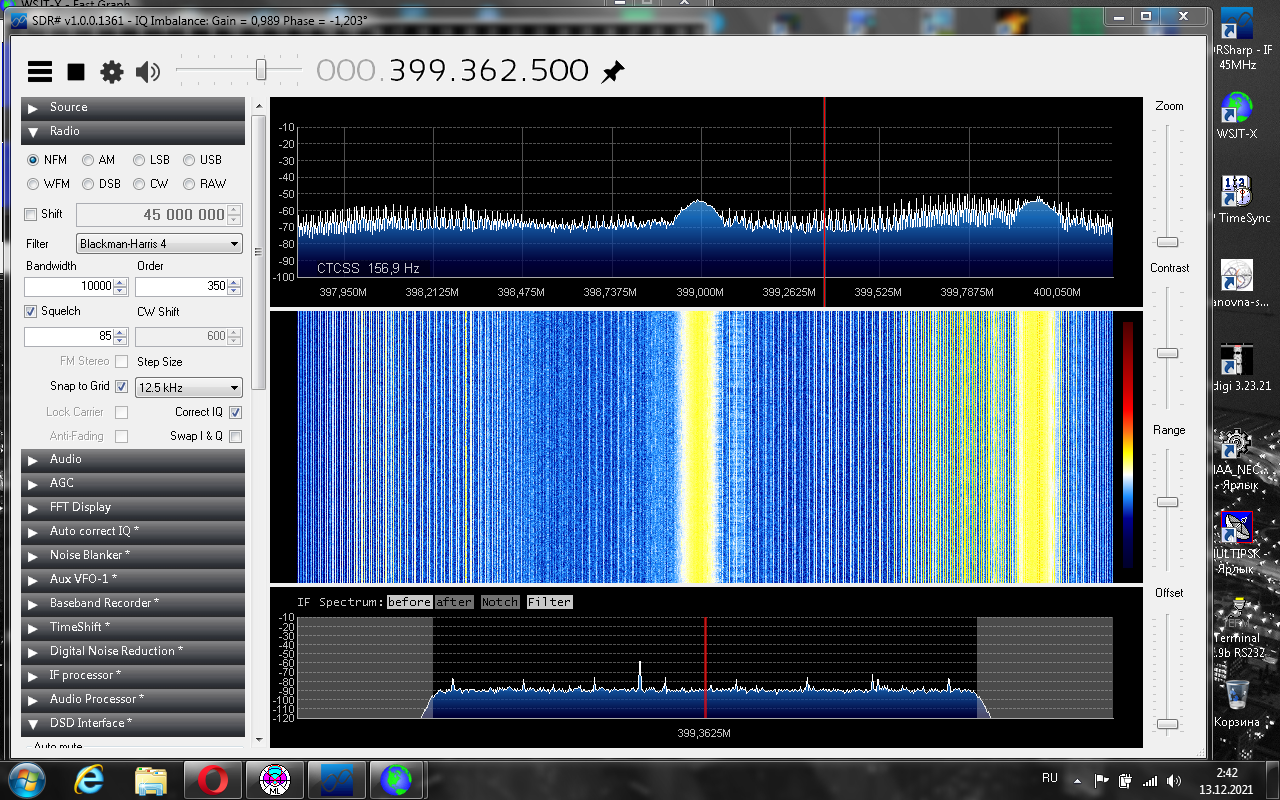Open Opera browser from the taskbar
Image resolution: width=1280 pixels, height=800 pixels.
(x=212, y=778)
